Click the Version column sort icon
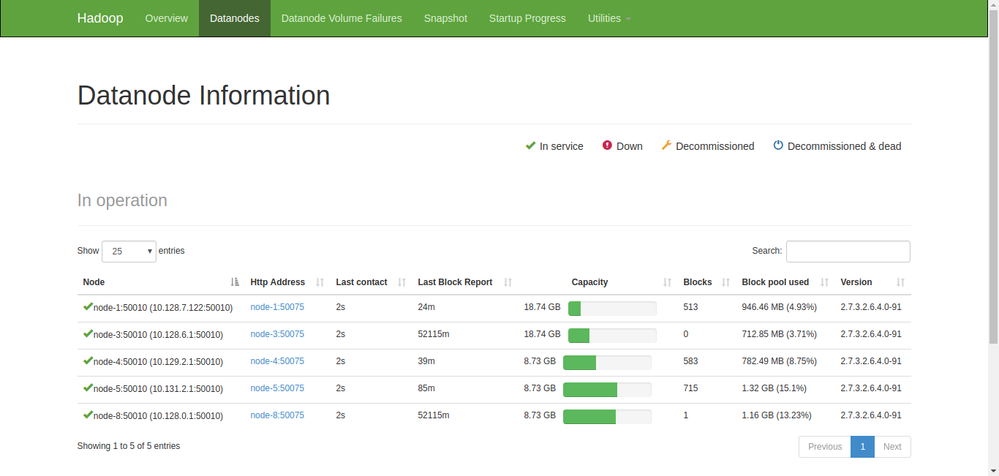The height and width of the screenshot is (476, 999). [x=901, y=283]
